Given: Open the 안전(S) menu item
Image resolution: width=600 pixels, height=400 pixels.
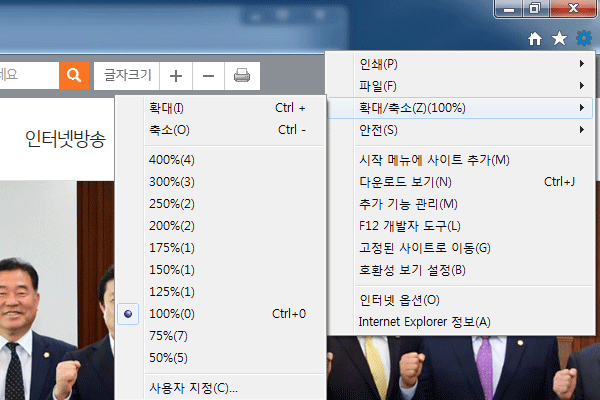Looking at the screenshot, I should (x=460, y=130).
